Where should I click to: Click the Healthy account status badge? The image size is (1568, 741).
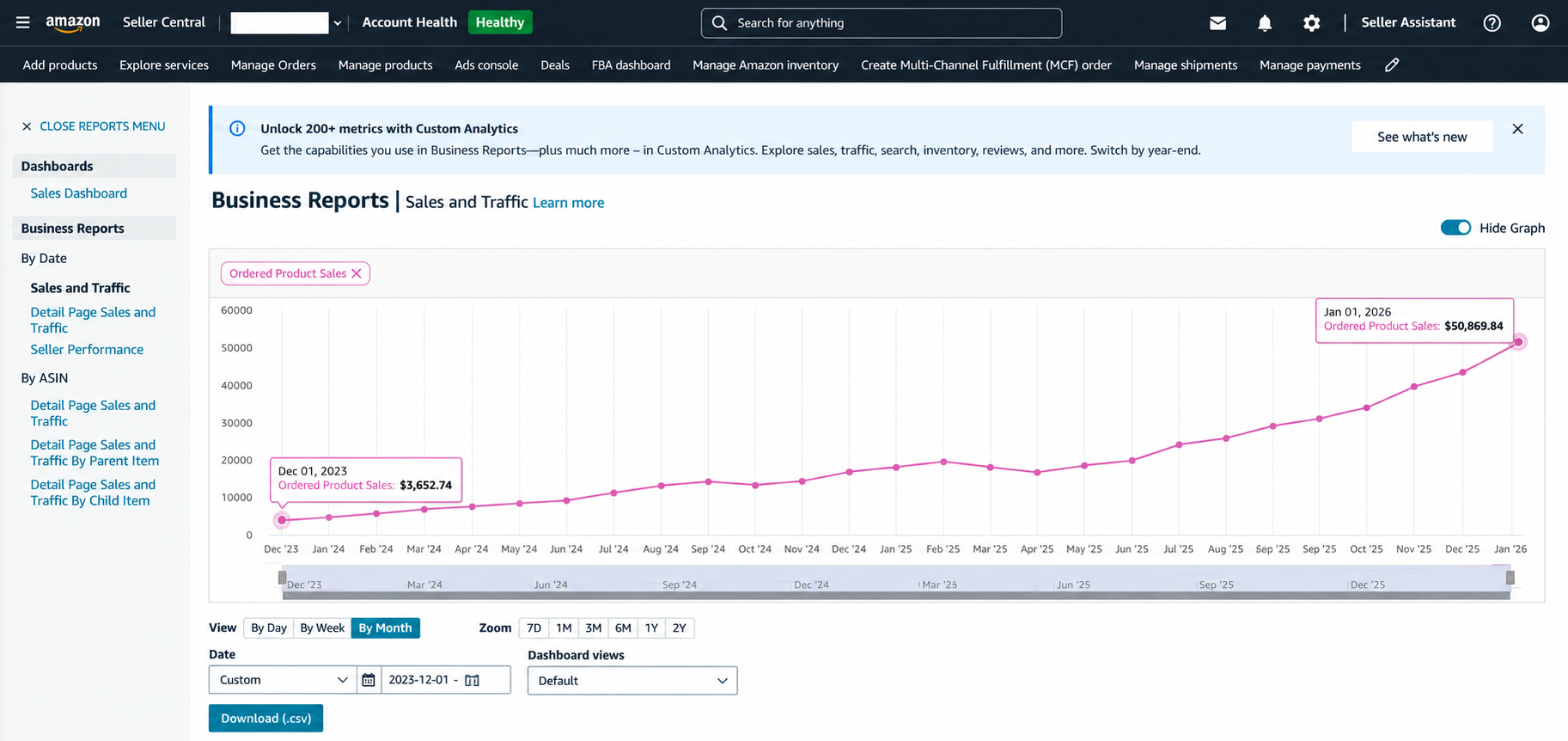500,22
